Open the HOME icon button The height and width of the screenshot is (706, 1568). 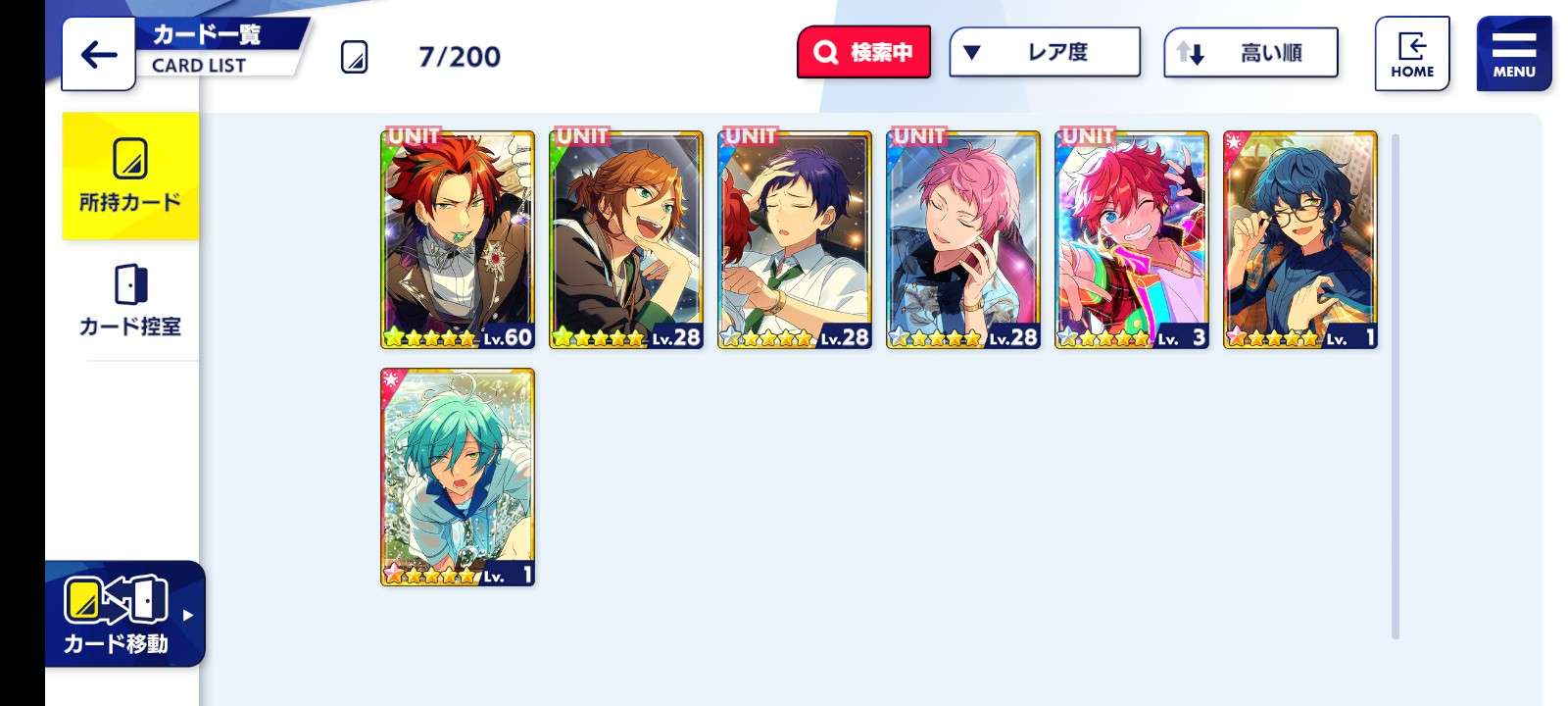tap(1411, 54)
